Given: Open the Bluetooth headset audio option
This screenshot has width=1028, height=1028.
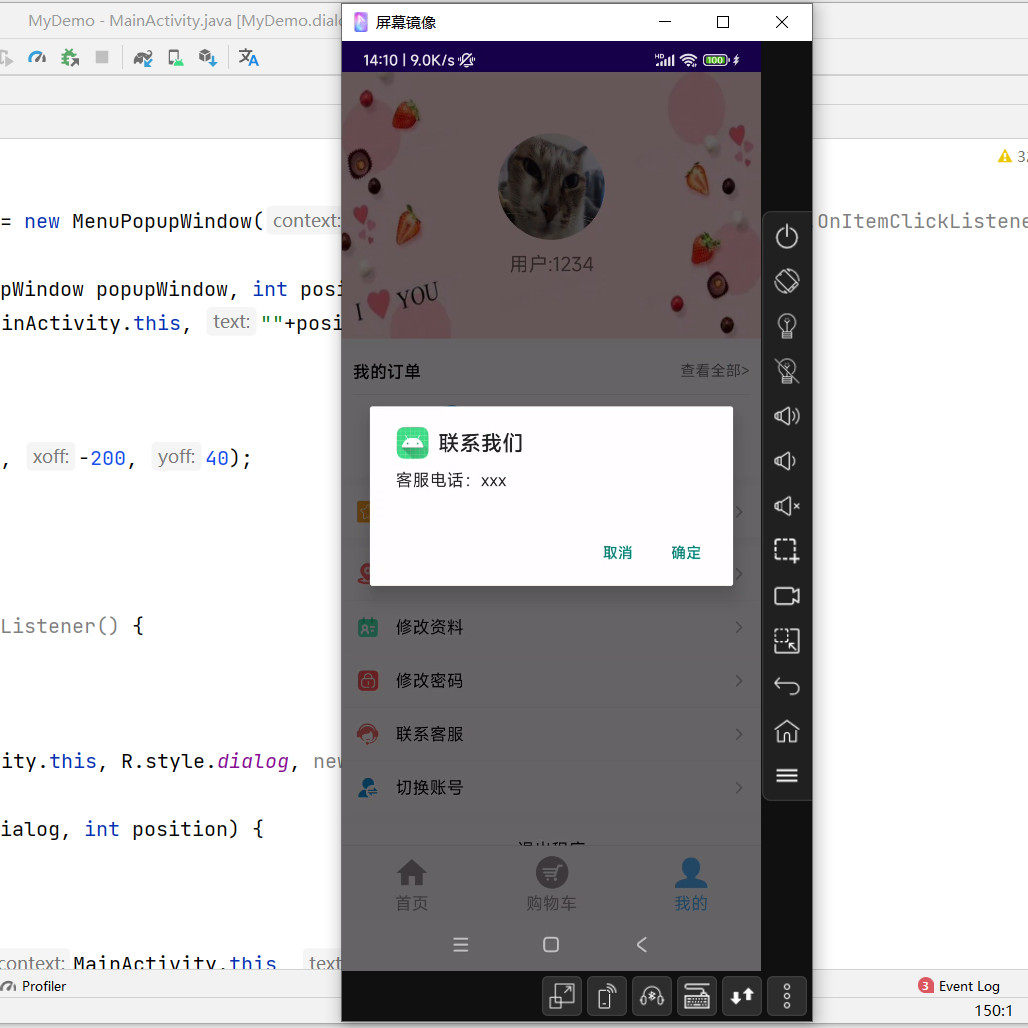Looking at the screenshot, I should point(651,996).
